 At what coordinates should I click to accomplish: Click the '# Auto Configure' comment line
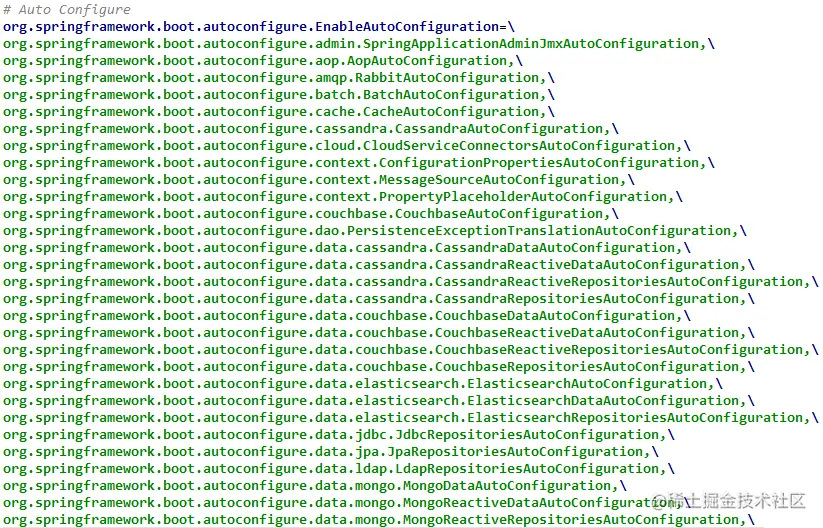[x=67, y=9]
